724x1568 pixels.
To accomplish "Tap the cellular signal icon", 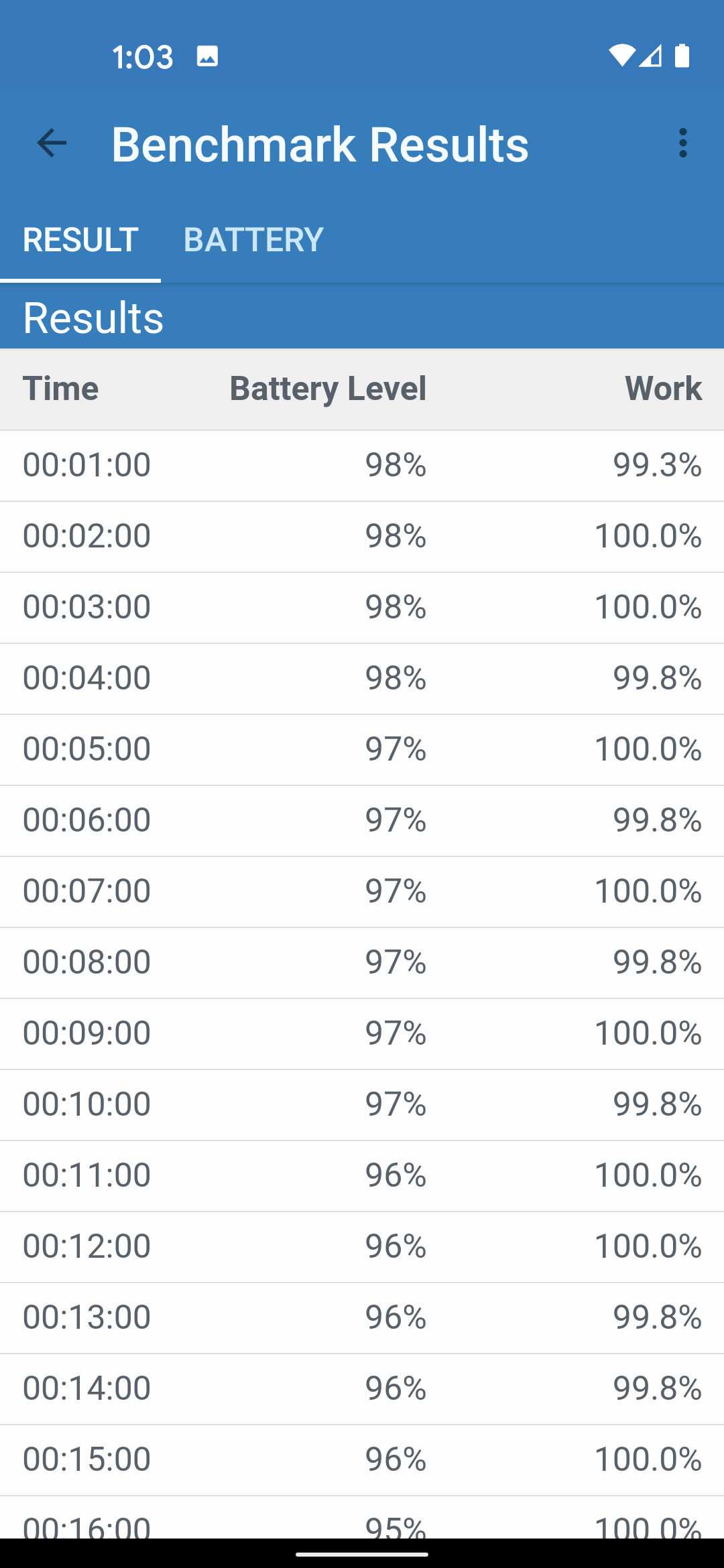I will [650, 56].
